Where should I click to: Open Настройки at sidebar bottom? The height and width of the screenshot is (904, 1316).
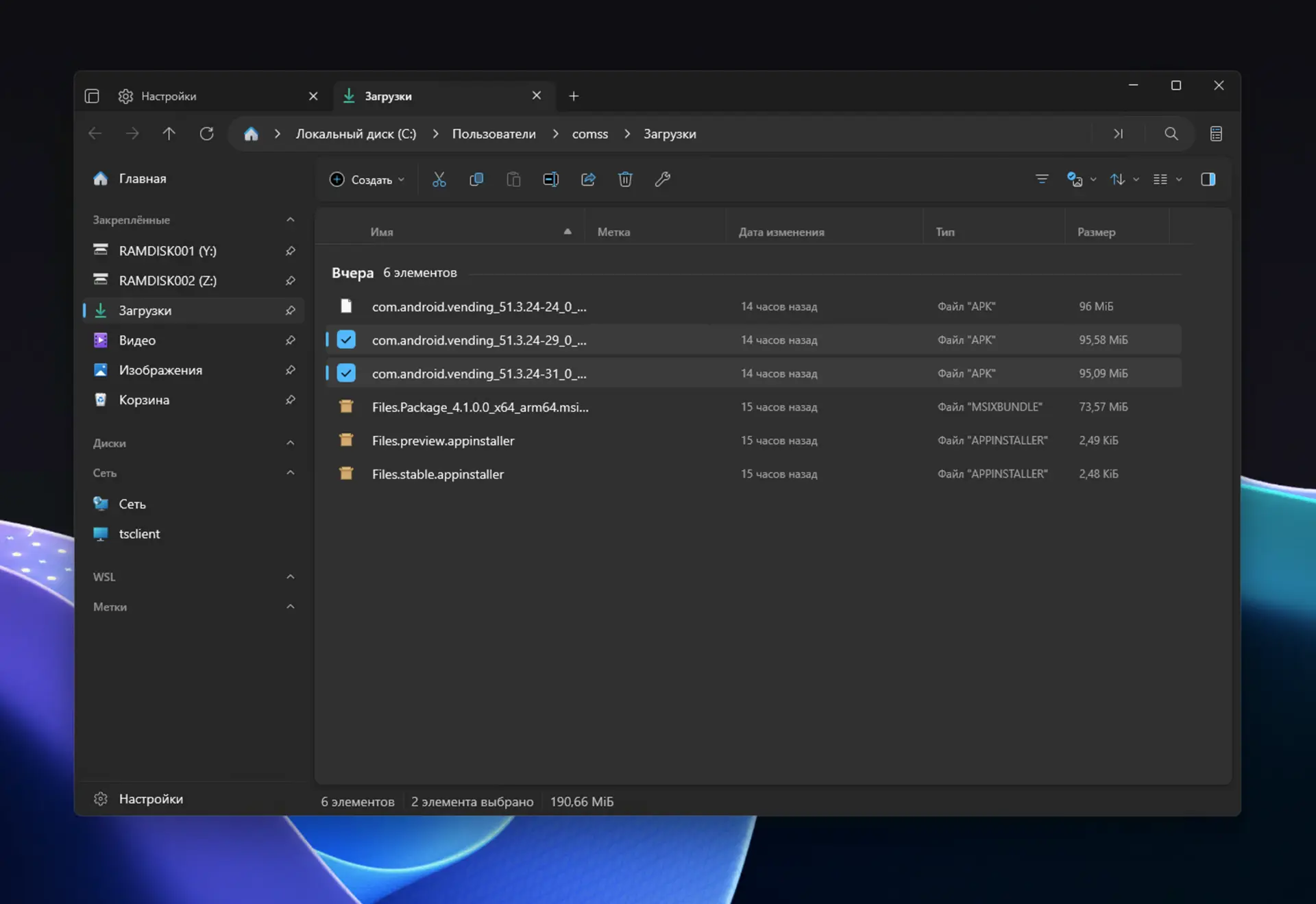point(192,799)
